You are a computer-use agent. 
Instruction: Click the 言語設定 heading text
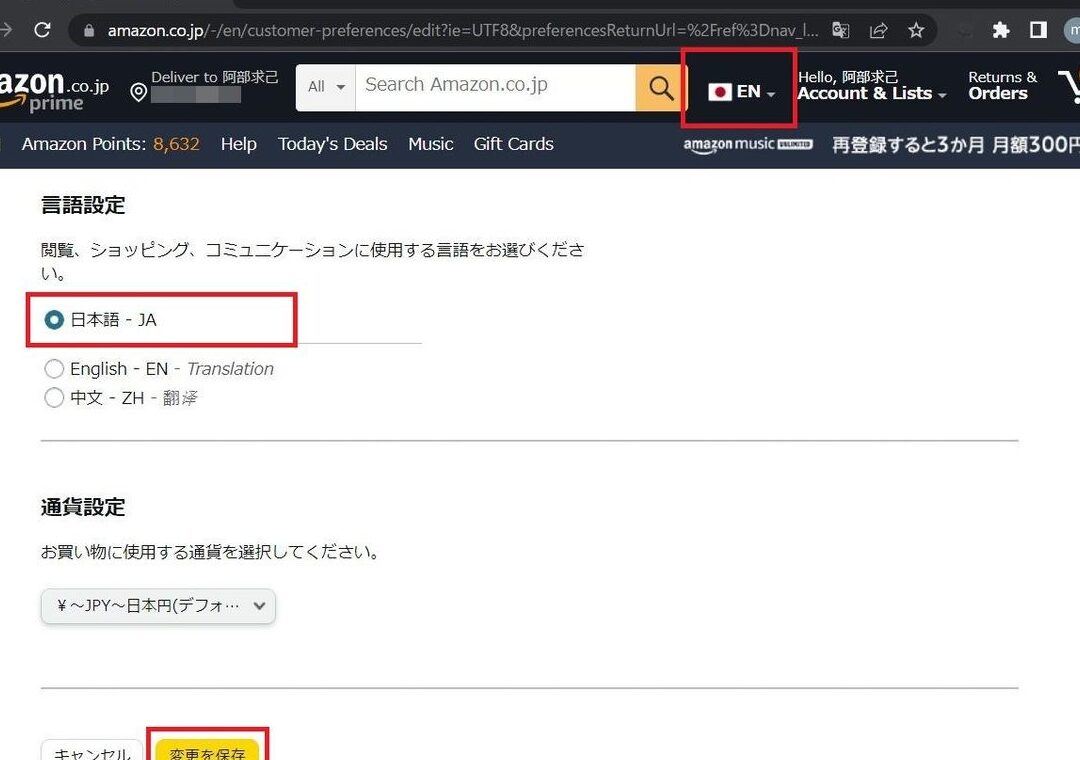[83, 205]
